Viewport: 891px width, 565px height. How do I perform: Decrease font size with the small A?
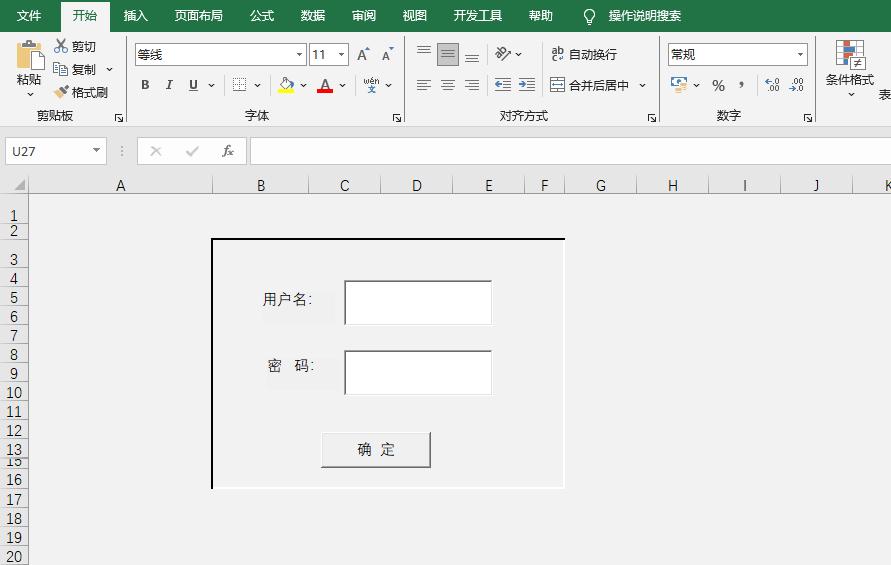click(387, 55)
